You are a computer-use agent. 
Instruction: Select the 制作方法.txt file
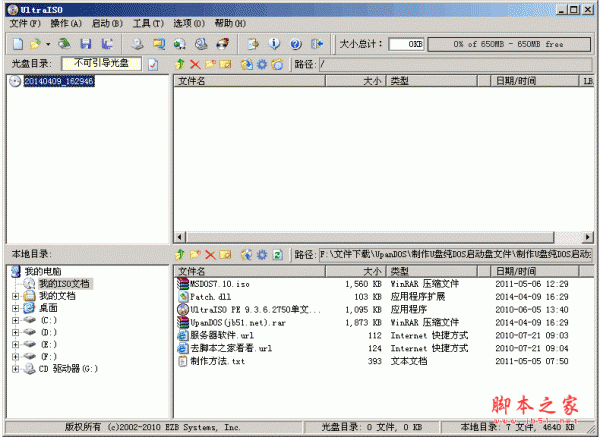pos(217,361)
